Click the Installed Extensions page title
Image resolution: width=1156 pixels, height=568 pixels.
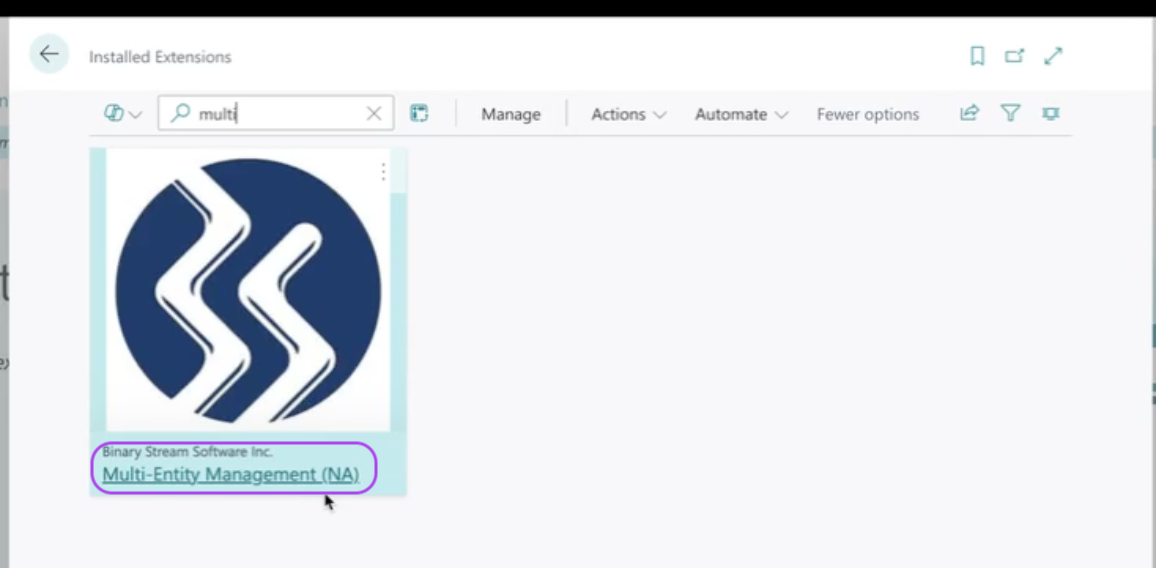coord(160,57)
